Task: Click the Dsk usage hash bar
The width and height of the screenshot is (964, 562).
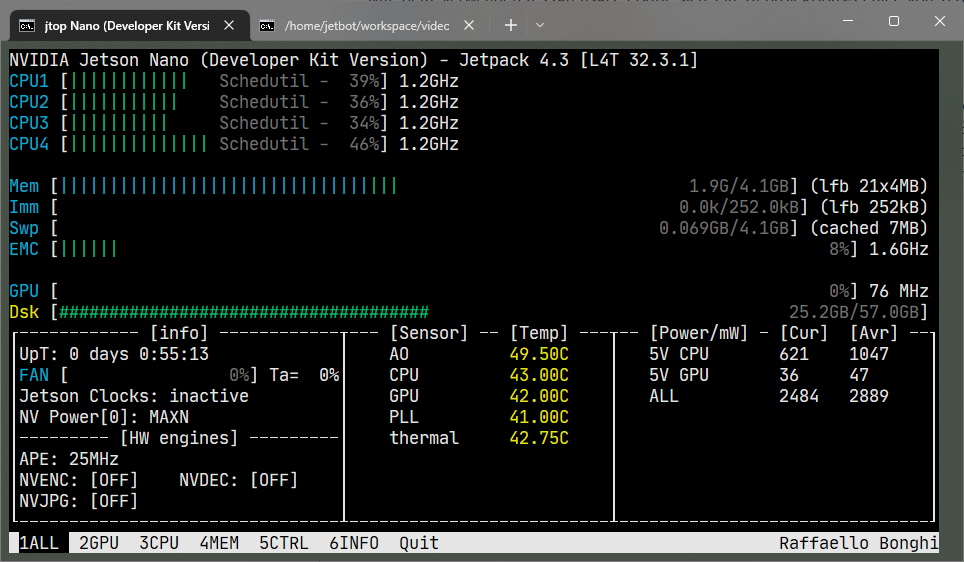Action: 243,312
